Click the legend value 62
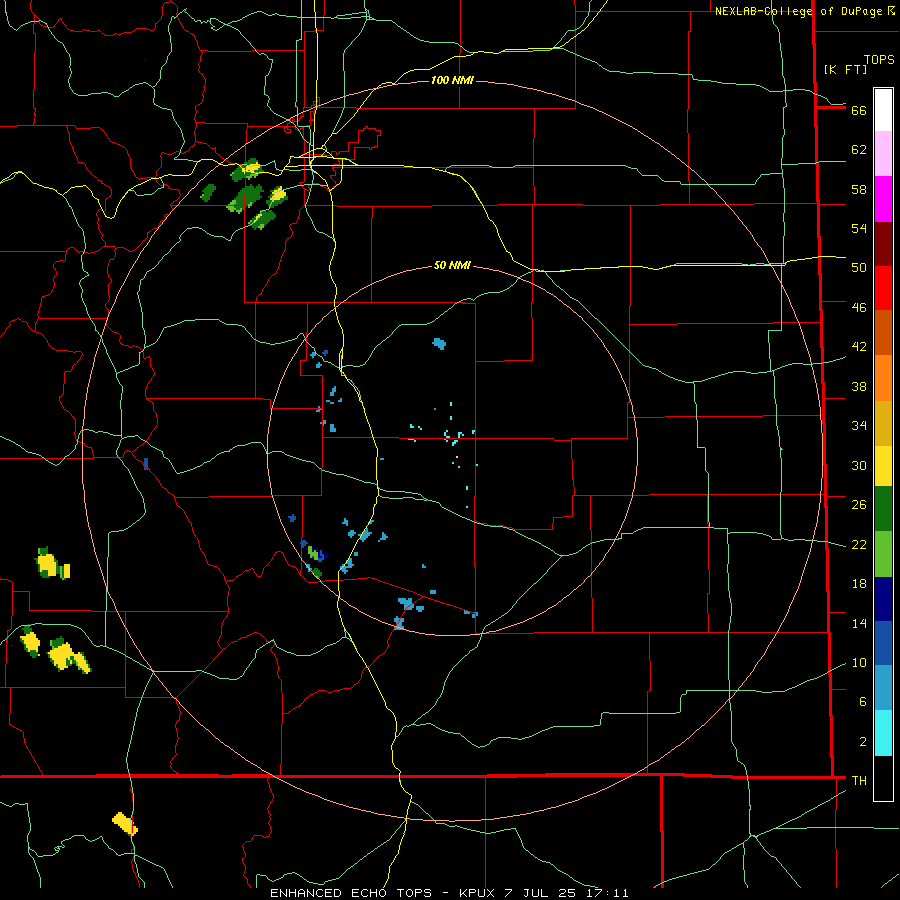Image resolution: width=900 pixels, height=900 pixels. 859,150
